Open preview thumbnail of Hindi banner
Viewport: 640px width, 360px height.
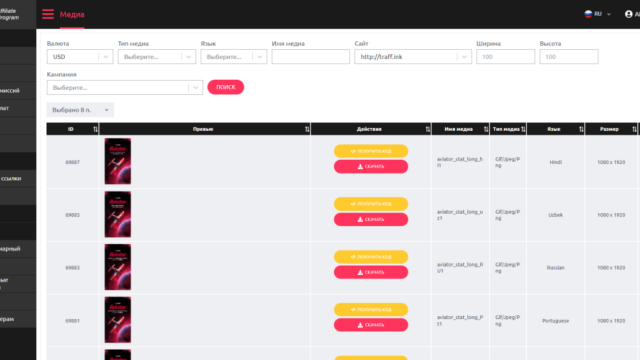click(118, 161)
